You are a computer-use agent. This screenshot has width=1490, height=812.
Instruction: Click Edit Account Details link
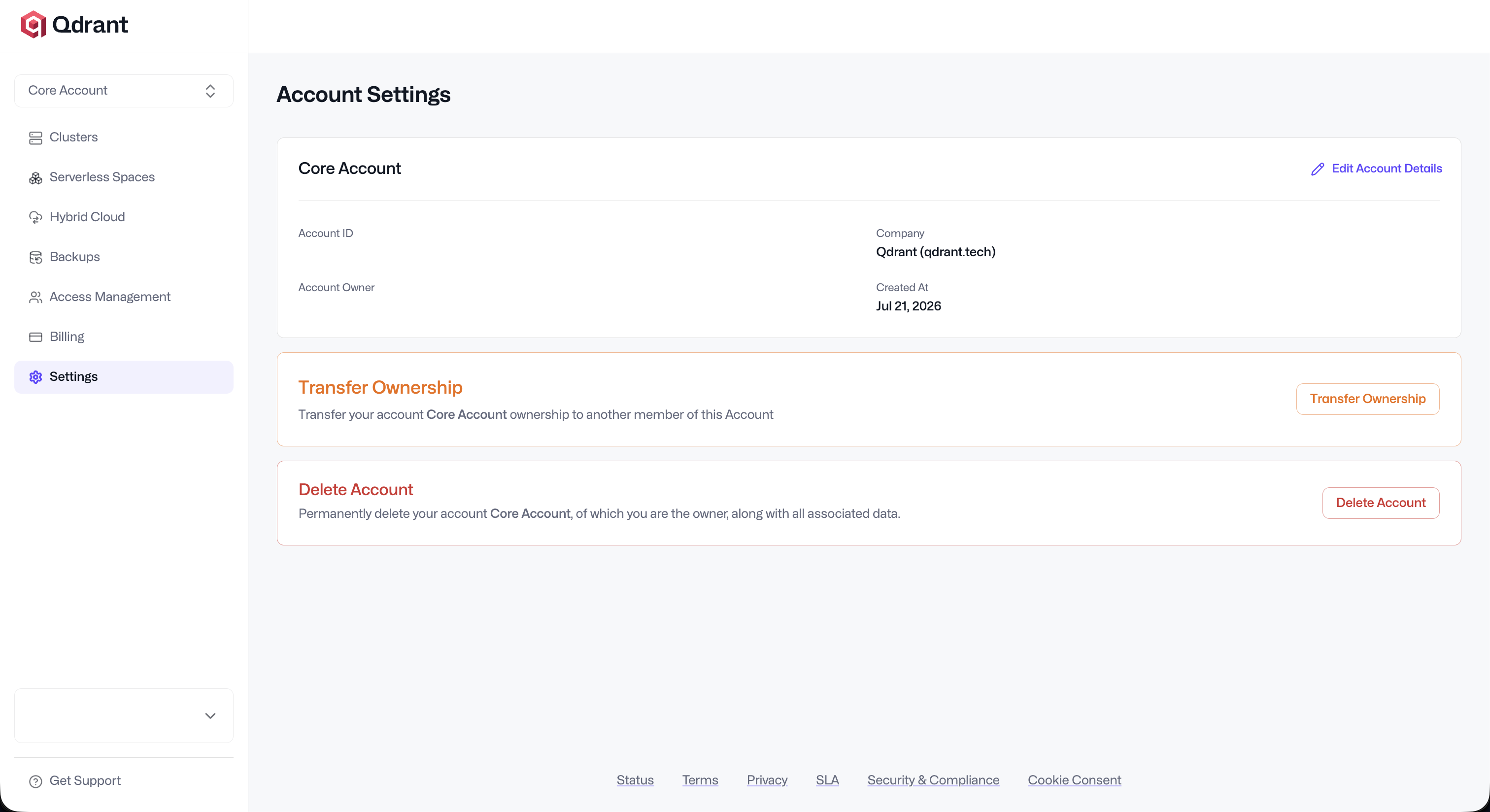click(x=1377, y=169)
